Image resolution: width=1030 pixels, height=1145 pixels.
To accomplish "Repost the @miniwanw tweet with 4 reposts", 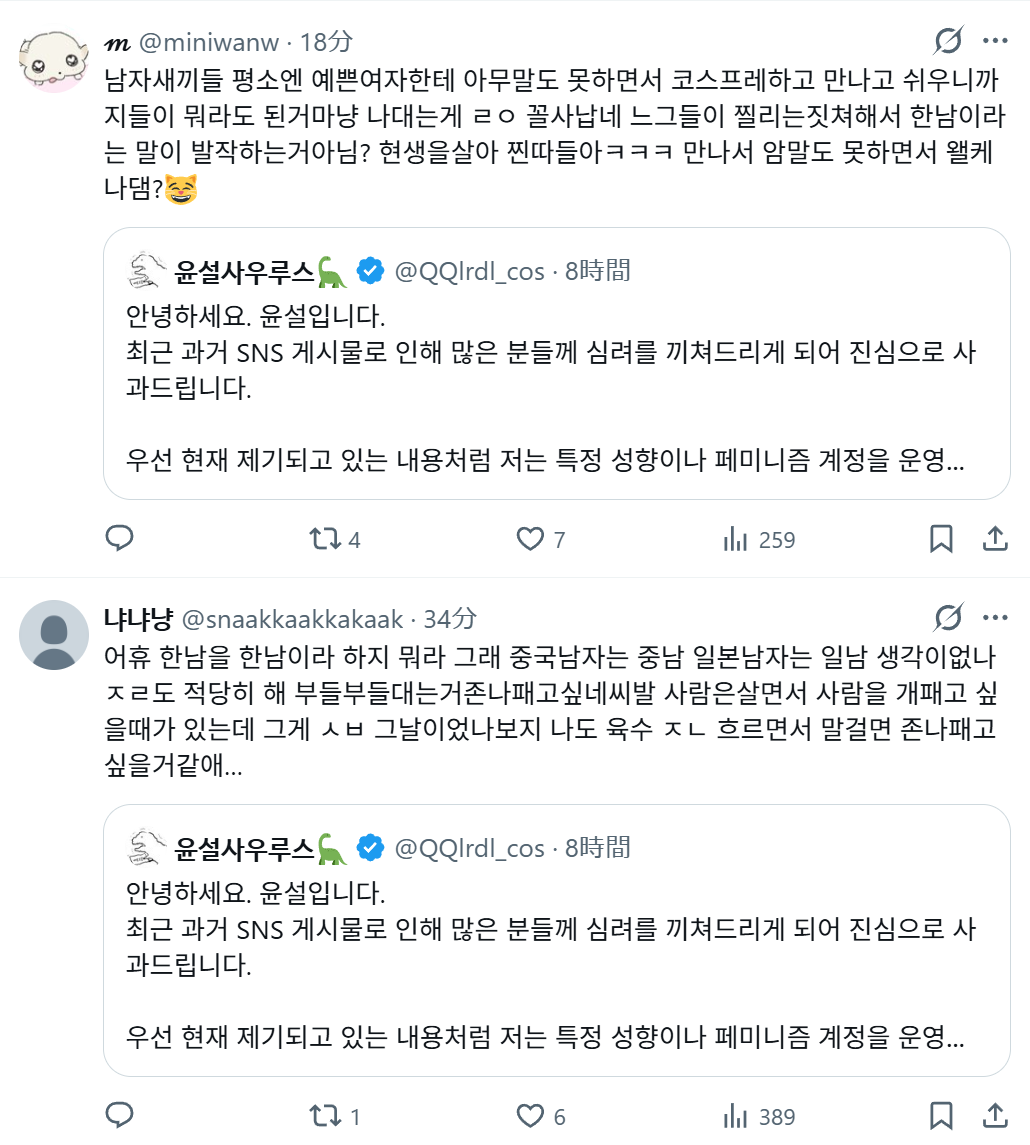I will pyautogui.click(x=334, y=539).
